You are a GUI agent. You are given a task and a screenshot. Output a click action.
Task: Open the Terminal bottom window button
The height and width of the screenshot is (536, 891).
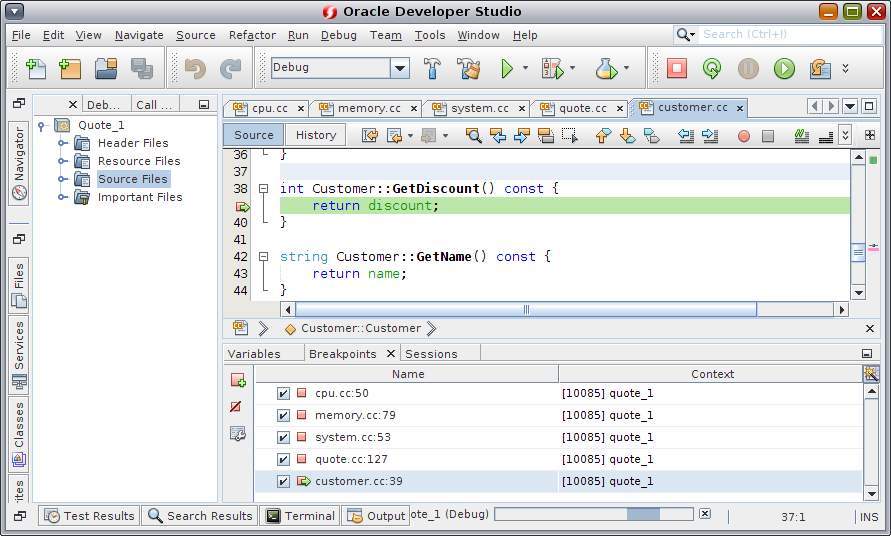[301, 516]
